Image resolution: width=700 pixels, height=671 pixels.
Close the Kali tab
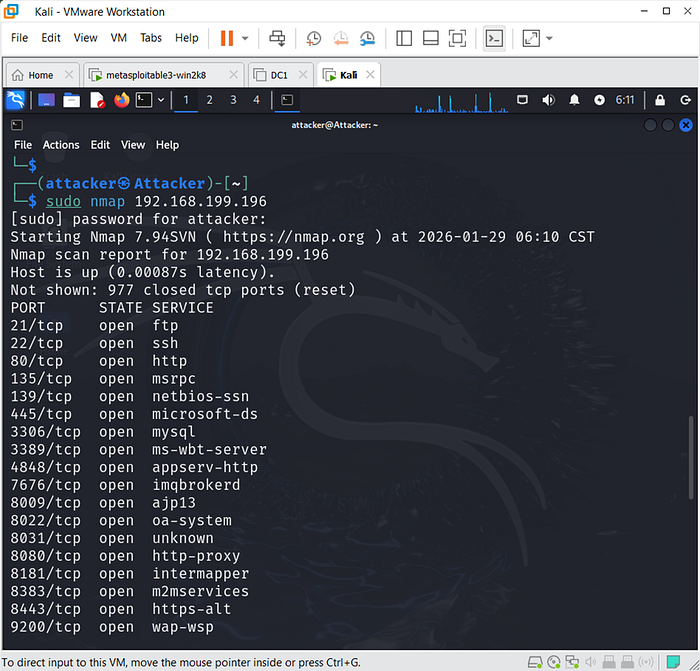[370, 75]
